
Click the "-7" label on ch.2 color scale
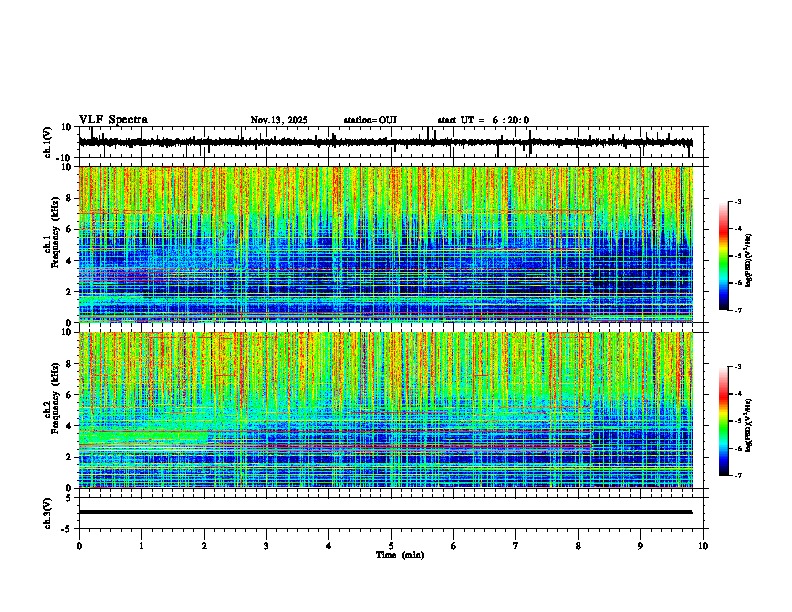738,475
